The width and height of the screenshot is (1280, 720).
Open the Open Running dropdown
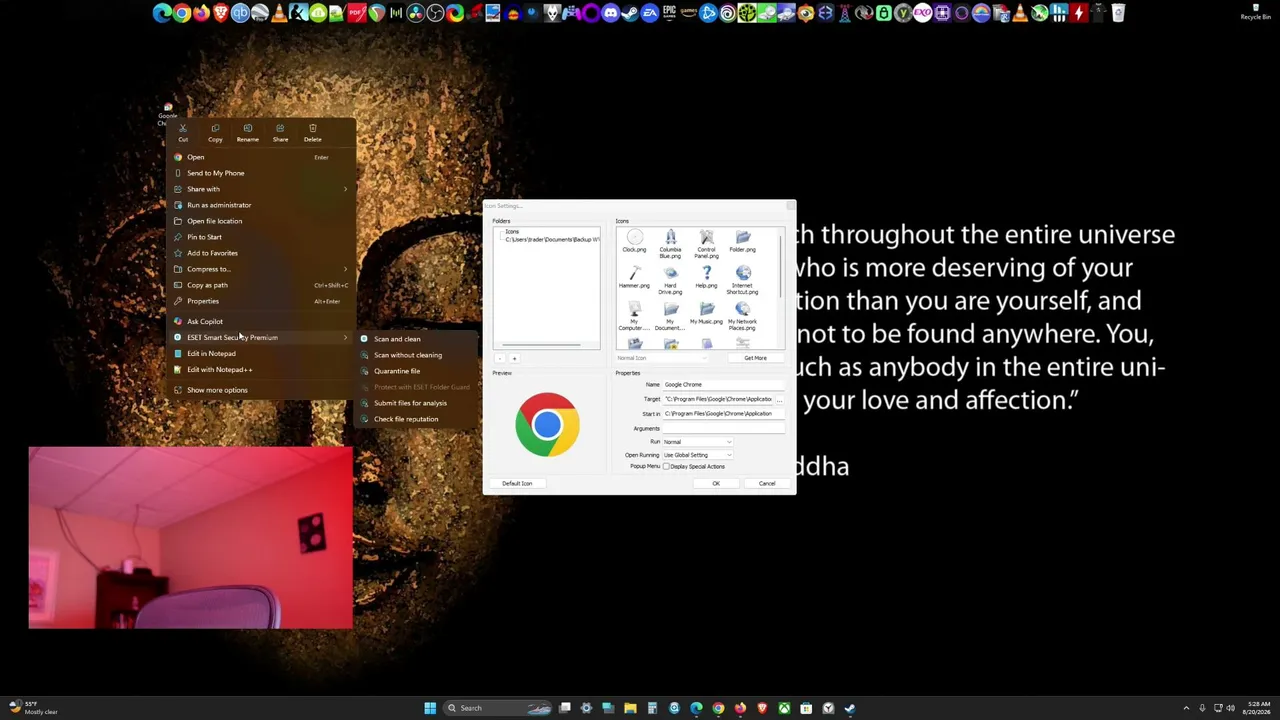(x=698, y=455)
